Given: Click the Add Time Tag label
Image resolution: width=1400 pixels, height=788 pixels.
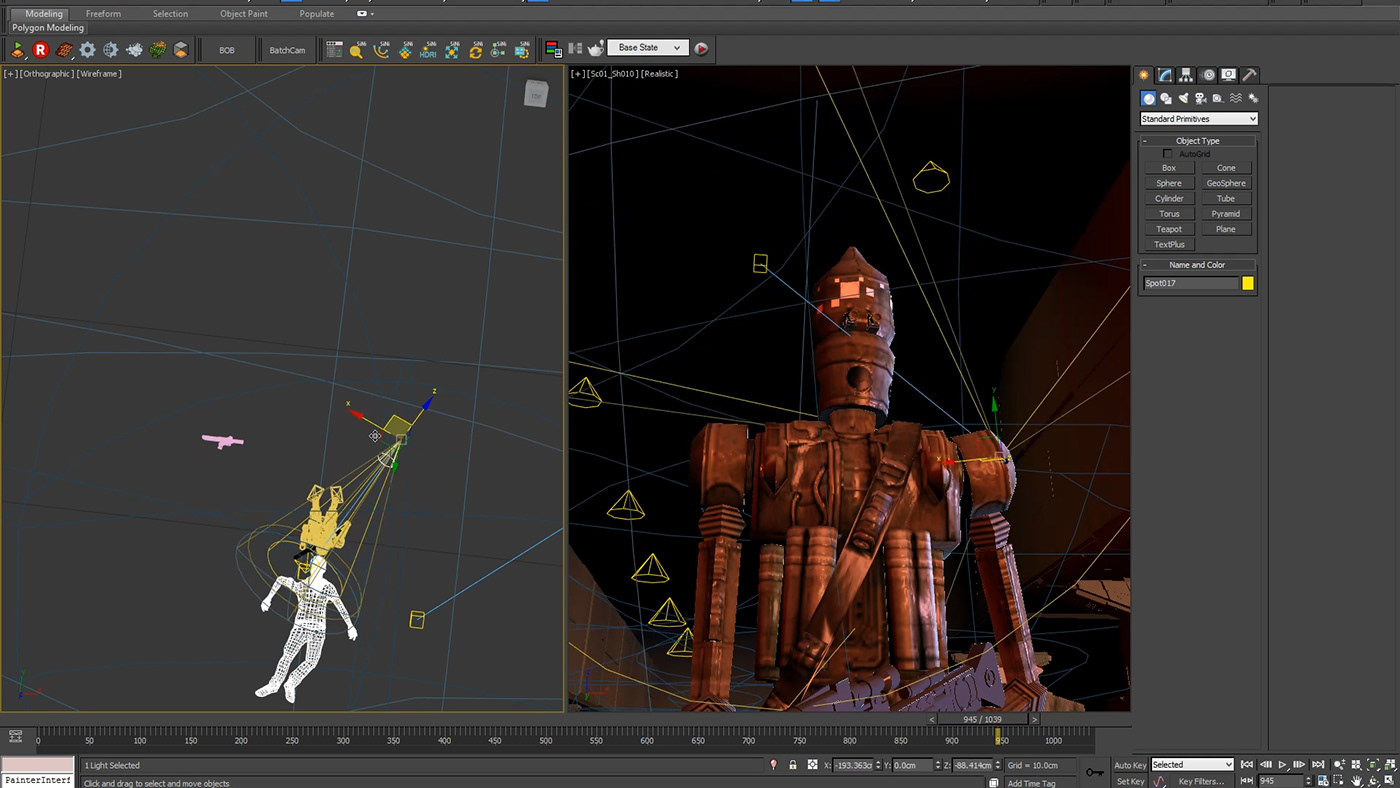Looking at the screenshot, I should [x=1031, y=783].
